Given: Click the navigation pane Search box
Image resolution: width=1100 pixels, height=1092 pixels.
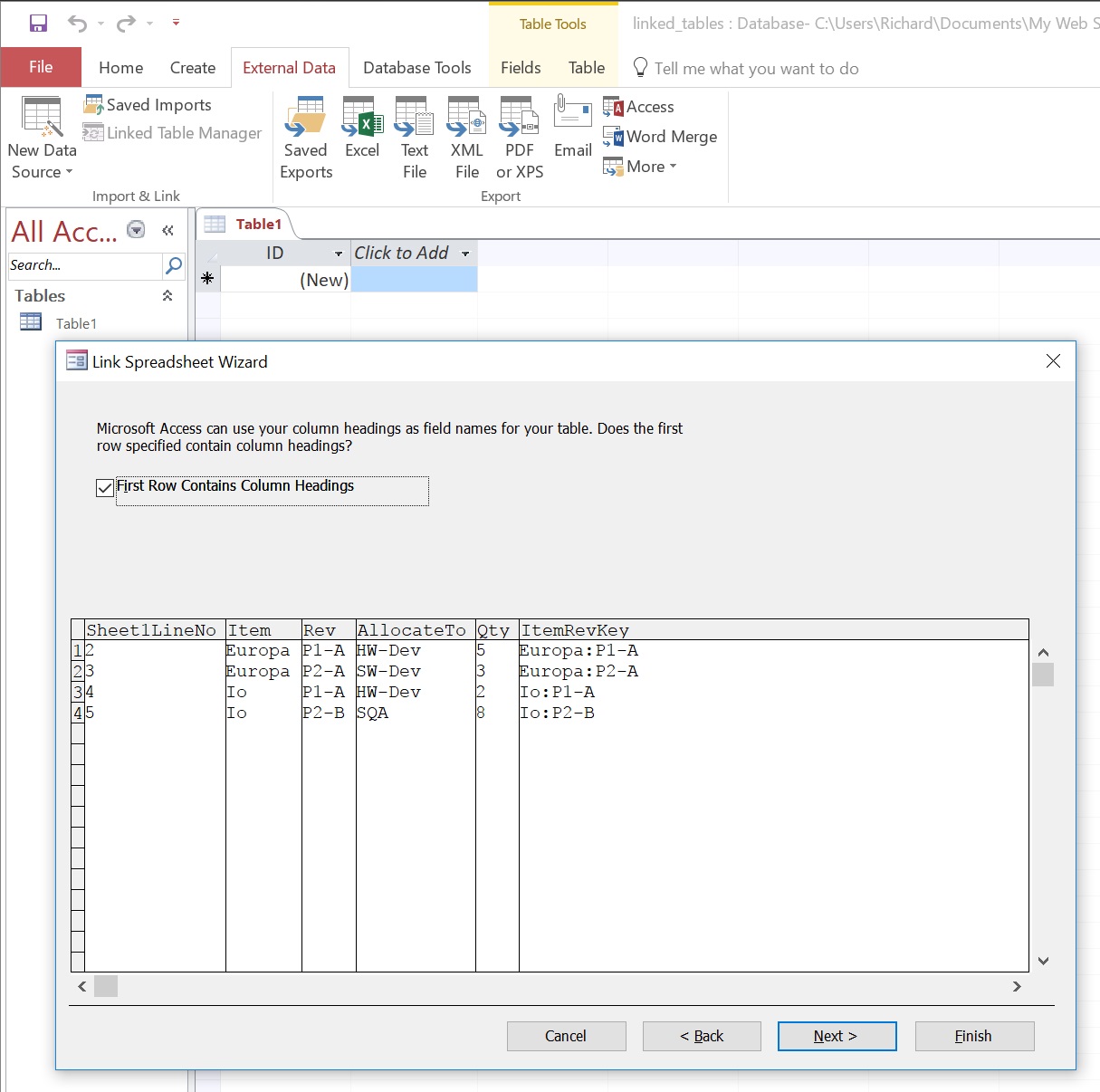Looking at the screenshot, I should pyautogui.click(x=84, y=265).
